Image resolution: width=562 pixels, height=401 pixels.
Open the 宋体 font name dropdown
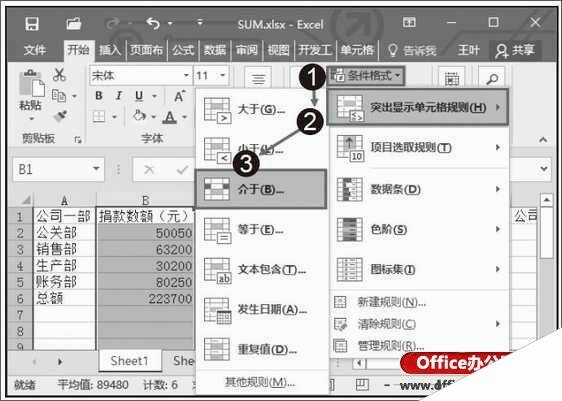[186, 75]
